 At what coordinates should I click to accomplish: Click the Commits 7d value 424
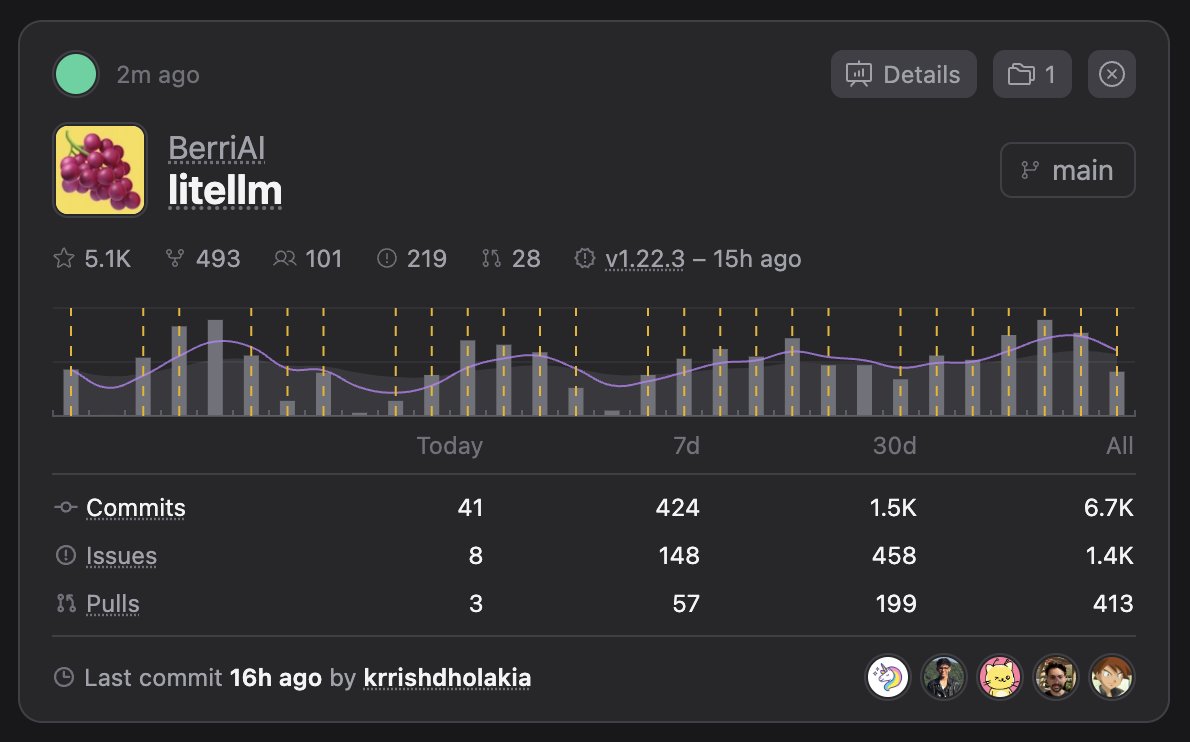(678, 508)
